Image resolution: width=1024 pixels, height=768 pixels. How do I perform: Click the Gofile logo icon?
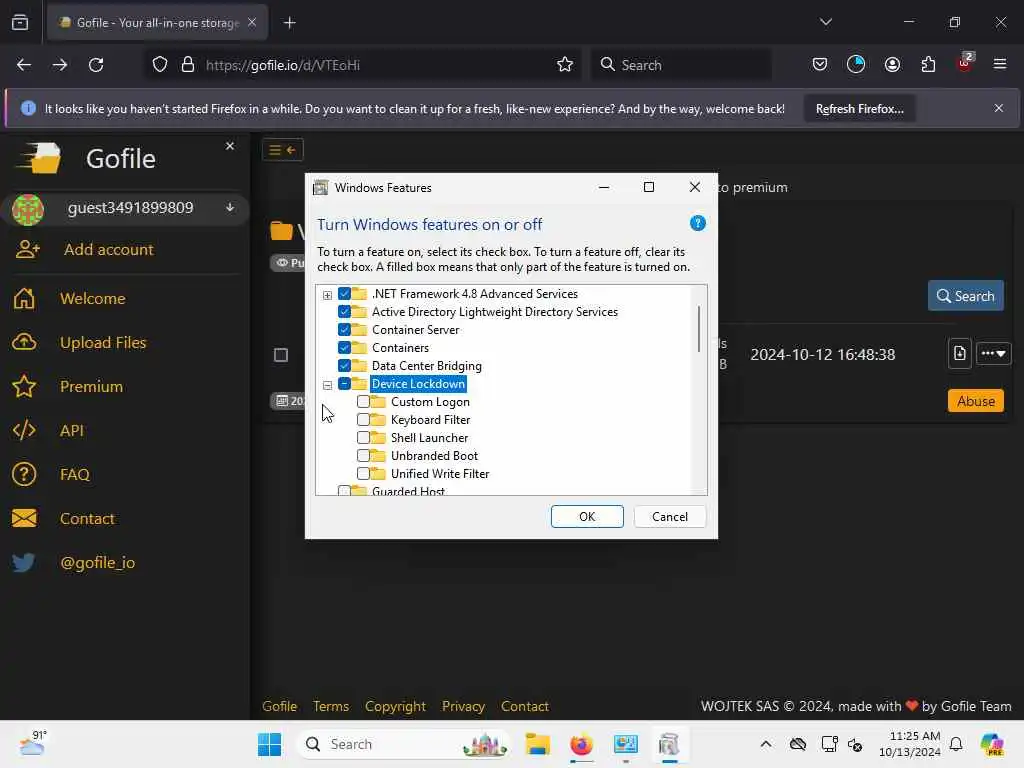coord(40,158)
